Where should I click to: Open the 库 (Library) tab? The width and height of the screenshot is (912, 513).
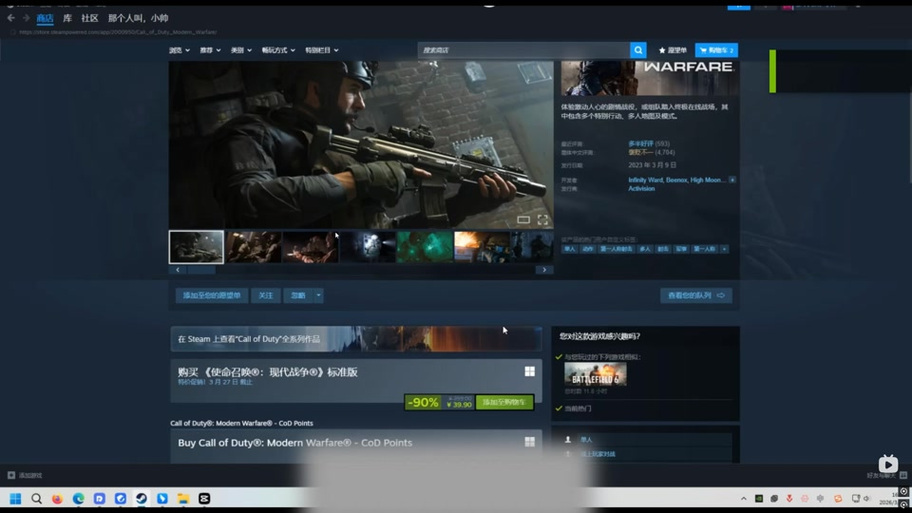click(67, 18)
